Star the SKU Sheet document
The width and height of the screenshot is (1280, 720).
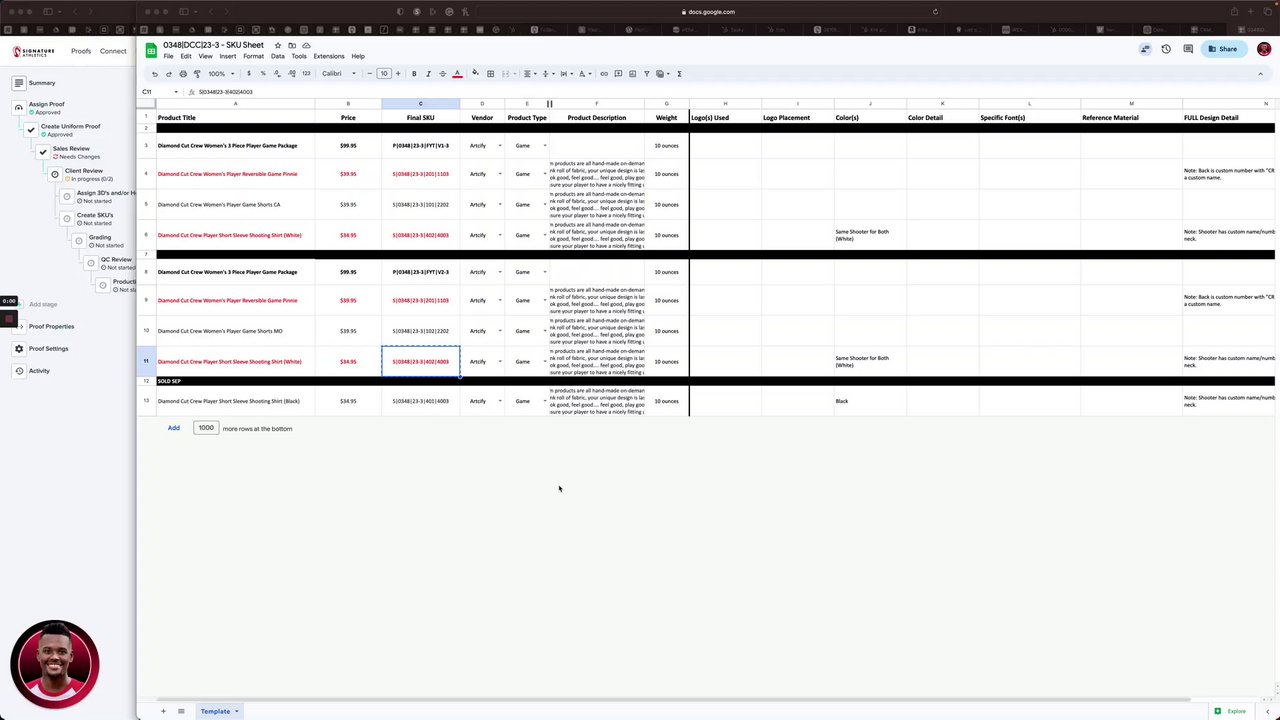(x=278, y=45)
